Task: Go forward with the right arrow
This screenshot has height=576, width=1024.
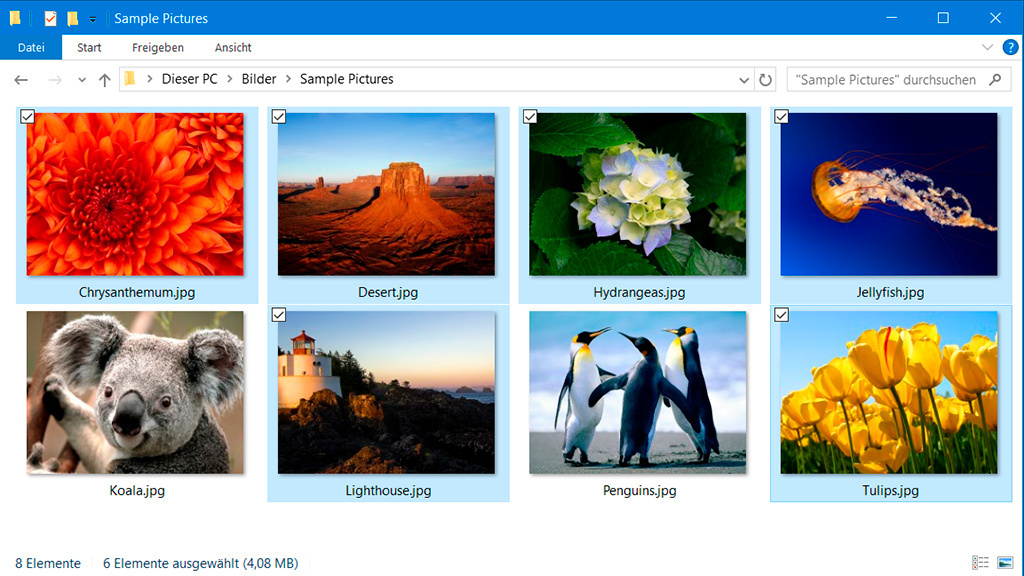Action: click(55, 80)
